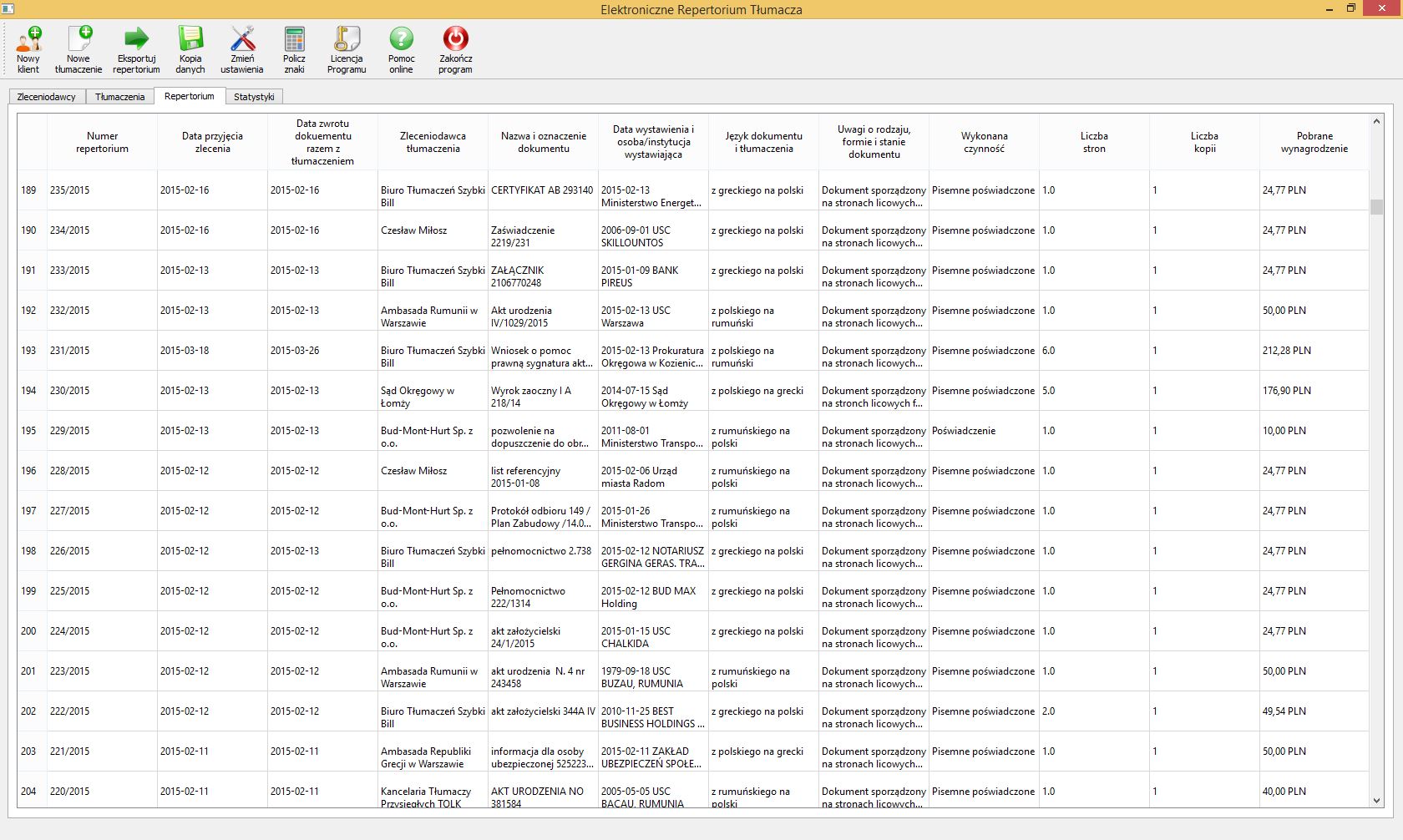Click the Zleceniodawca tłumaczenia column header
Screen dimensions: 1403x840
pyautogui.click(x=433, y=142)
